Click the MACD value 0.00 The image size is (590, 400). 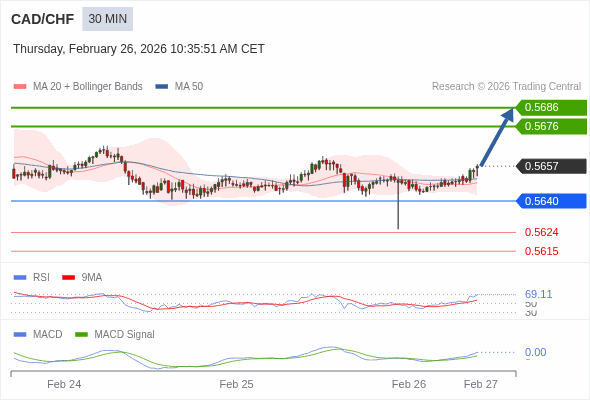(535, 352)
